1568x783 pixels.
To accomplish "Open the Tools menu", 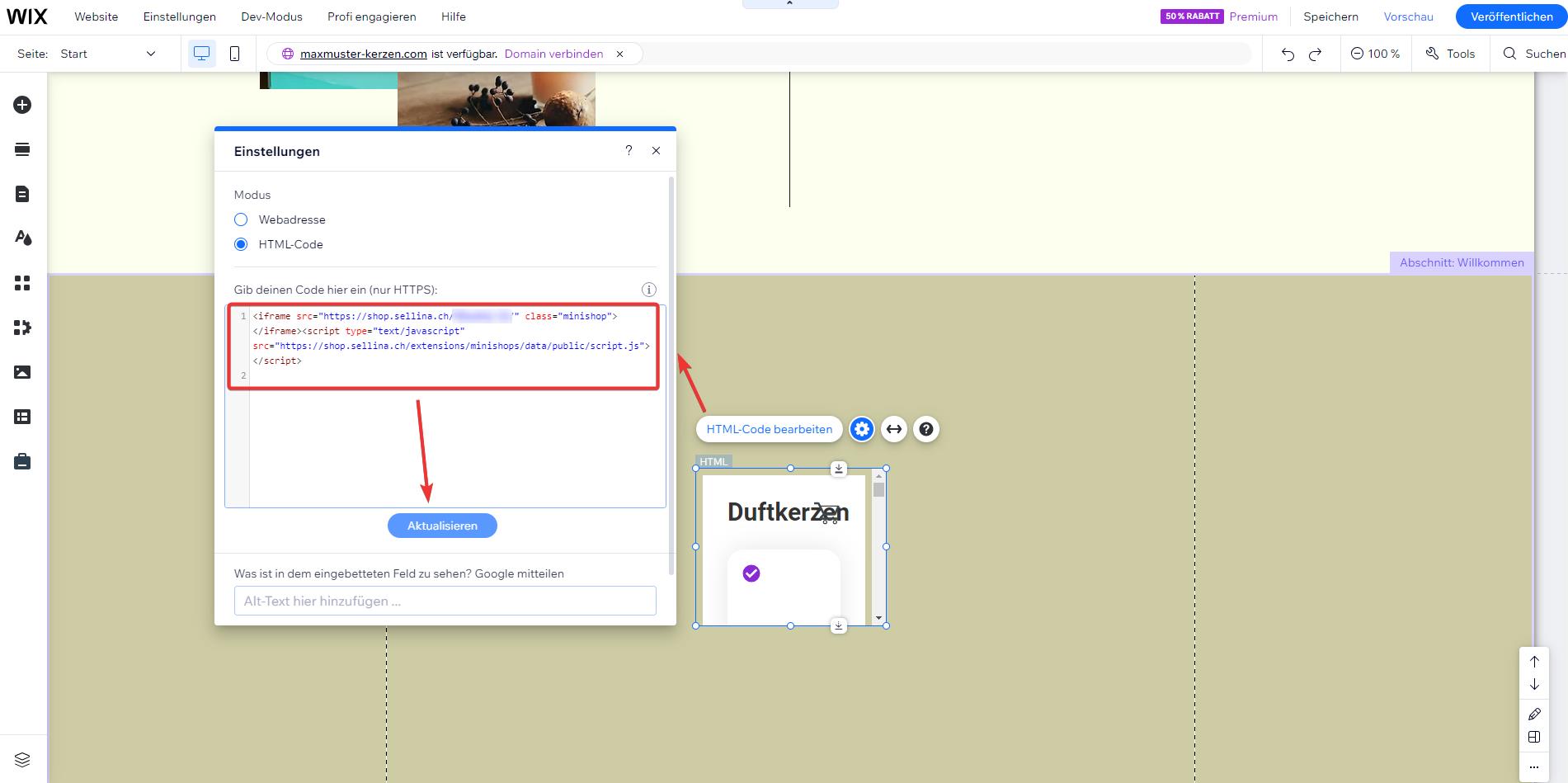I will click(1450, 54).
